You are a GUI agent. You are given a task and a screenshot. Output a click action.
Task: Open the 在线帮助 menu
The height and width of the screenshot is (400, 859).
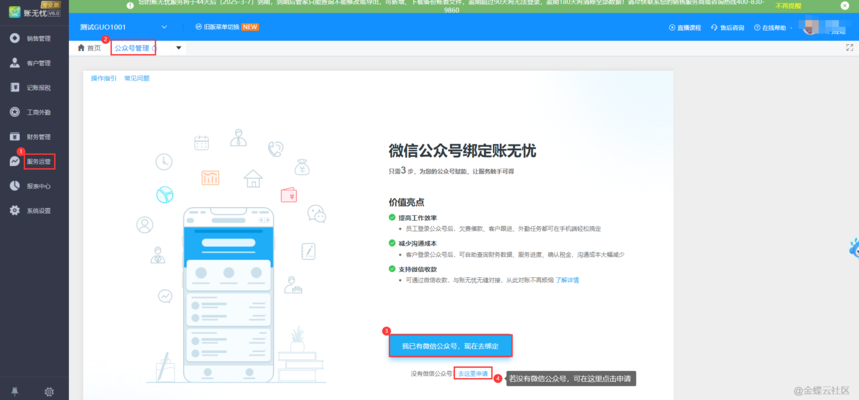(773, 27)
